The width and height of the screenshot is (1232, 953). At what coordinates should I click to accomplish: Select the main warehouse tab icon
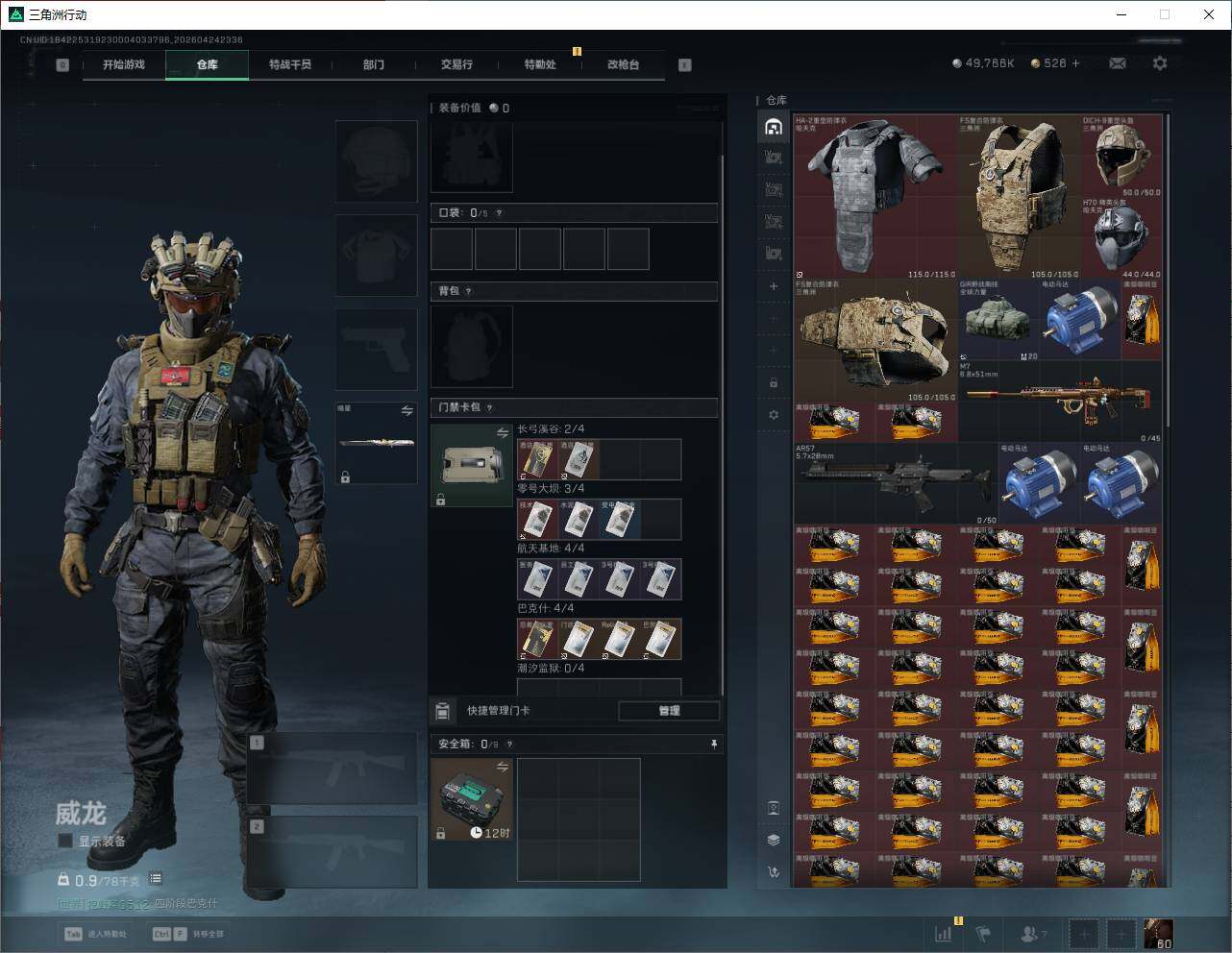point(774,127)
